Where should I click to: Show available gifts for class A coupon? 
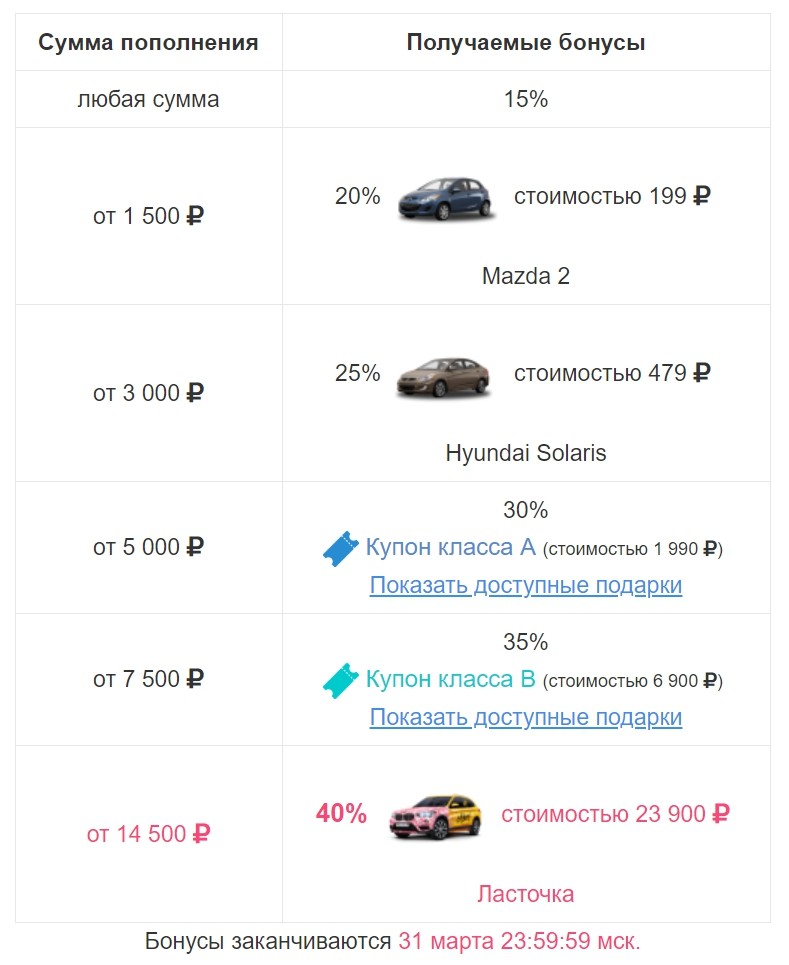[525, 585]
